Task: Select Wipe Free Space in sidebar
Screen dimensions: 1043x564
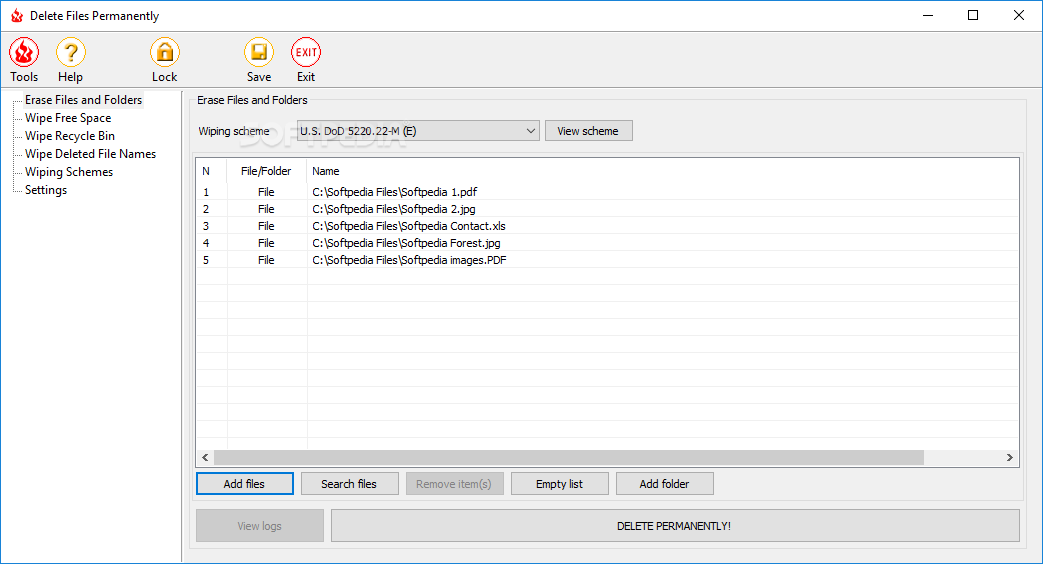Action: tap(68, 118)
